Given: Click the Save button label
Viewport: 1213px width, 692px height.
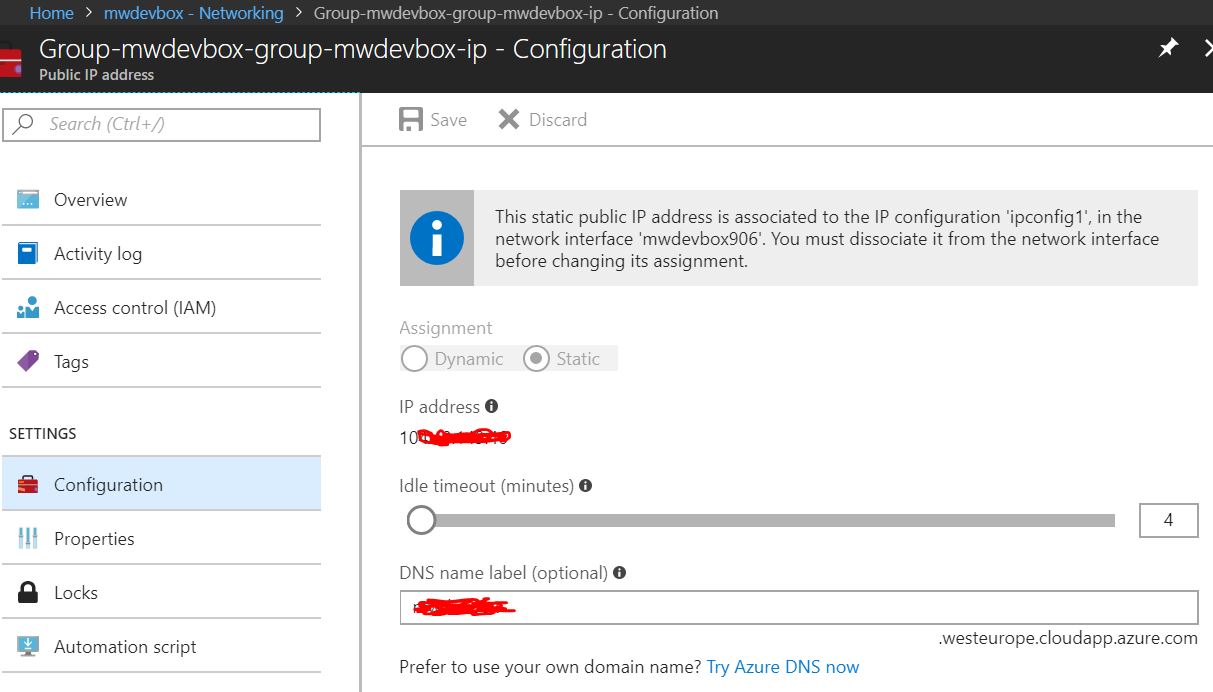Looking at the screenshot, I should click(x=448, y=120).
